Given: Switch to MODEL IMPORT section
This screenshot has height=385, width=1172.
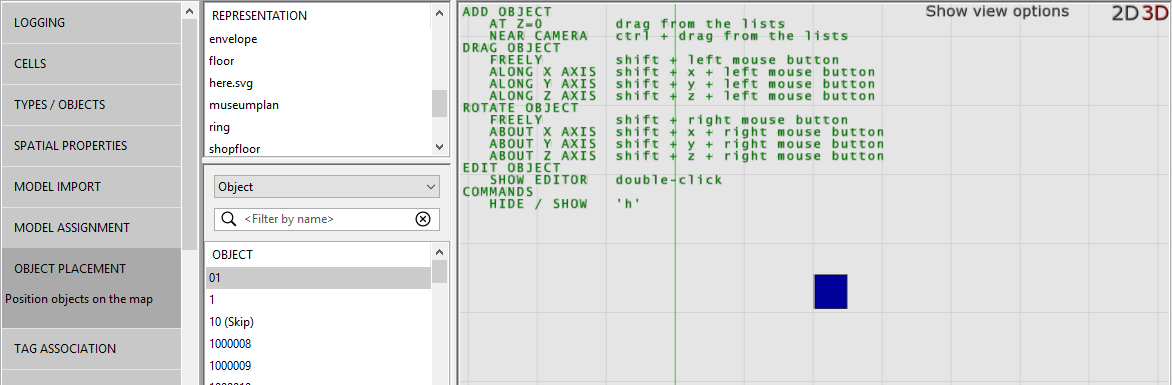Looking at the screenshot, I should point(91,187).
